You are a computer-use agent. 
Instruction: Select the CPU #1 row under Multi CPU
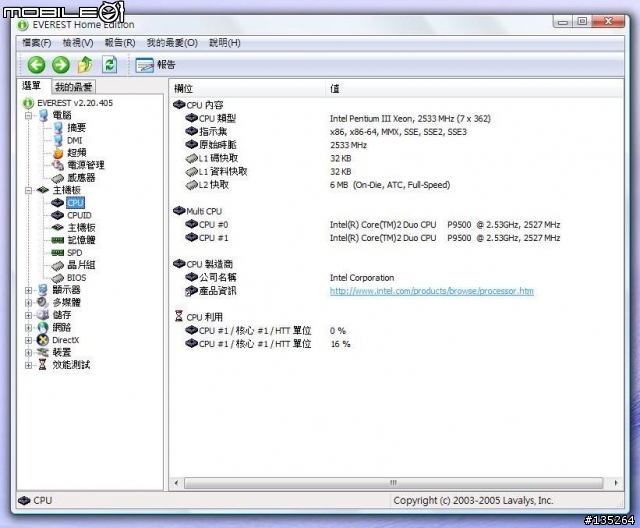click(213, 237)
